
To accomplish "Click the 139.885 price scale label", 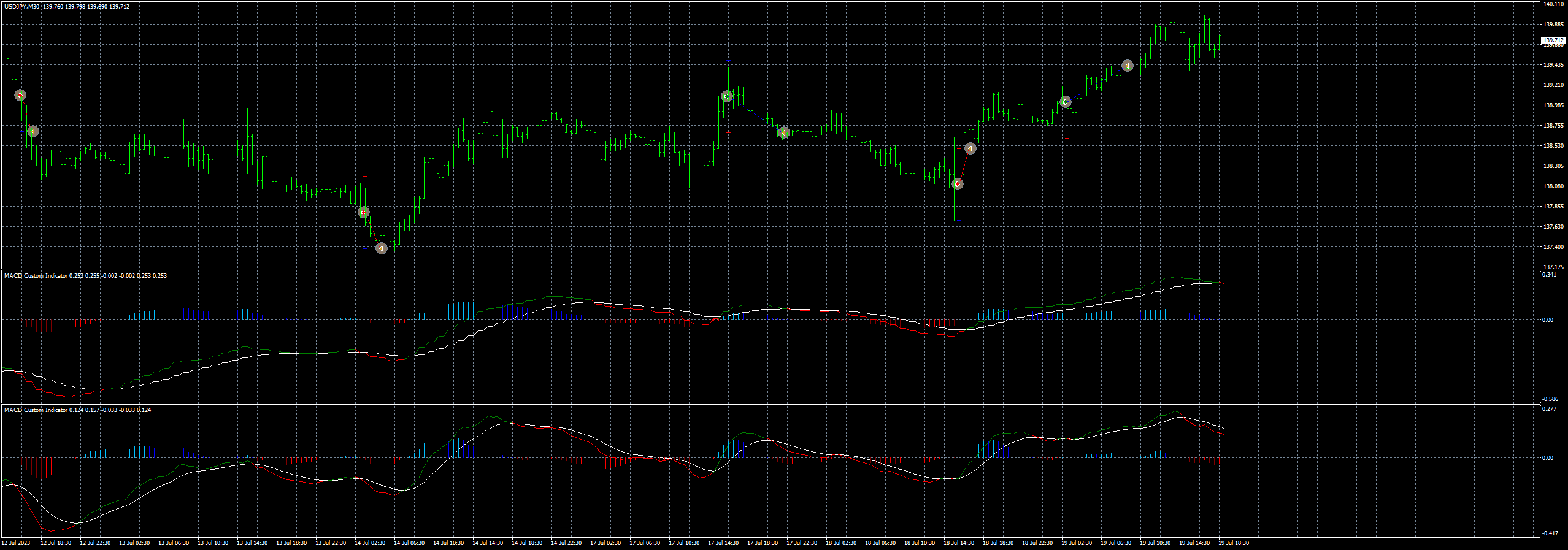I will click(x=1553, y=25).
